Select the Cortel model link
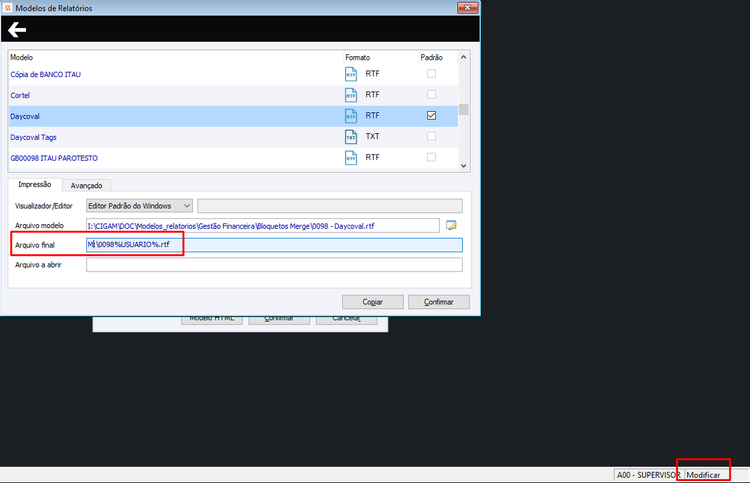The width and height of the screenshot is (750, 483). 20,96
